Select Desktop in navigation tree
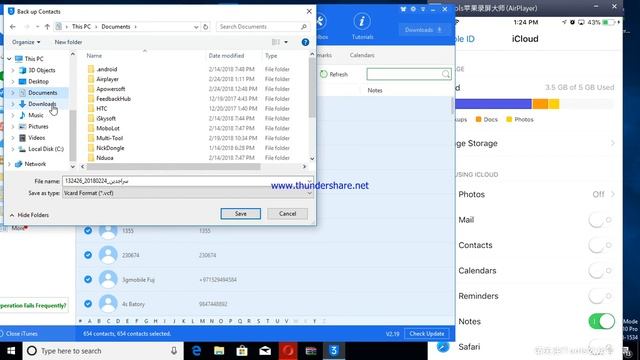The image size is (640, 360). (38, 81)
